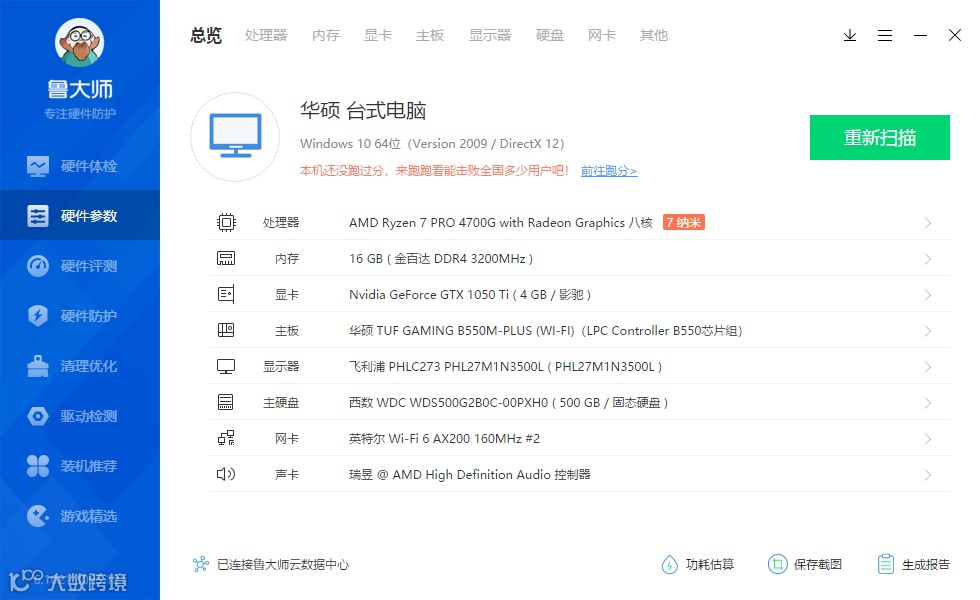Expand the Wi-Fi 6 AX200 row chevron

tap(928, 439)
